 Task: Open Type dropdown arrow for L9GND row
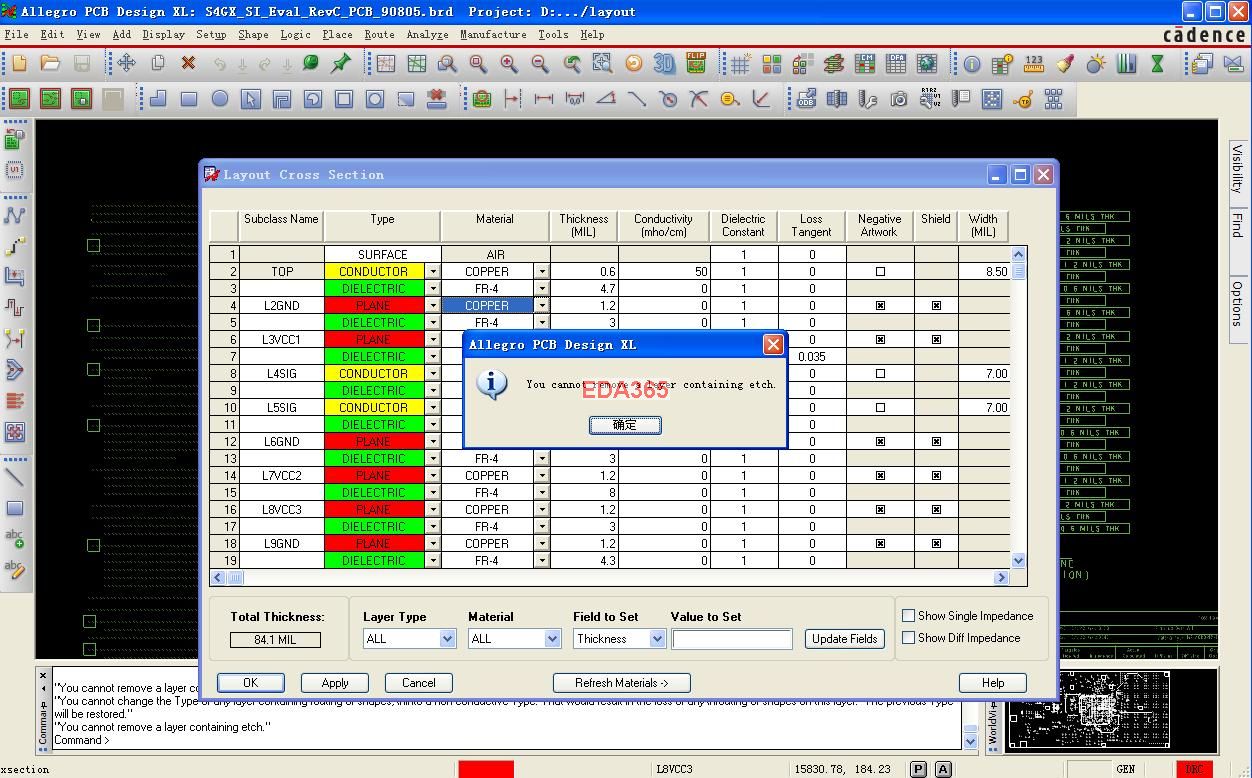tap(433, 543)
